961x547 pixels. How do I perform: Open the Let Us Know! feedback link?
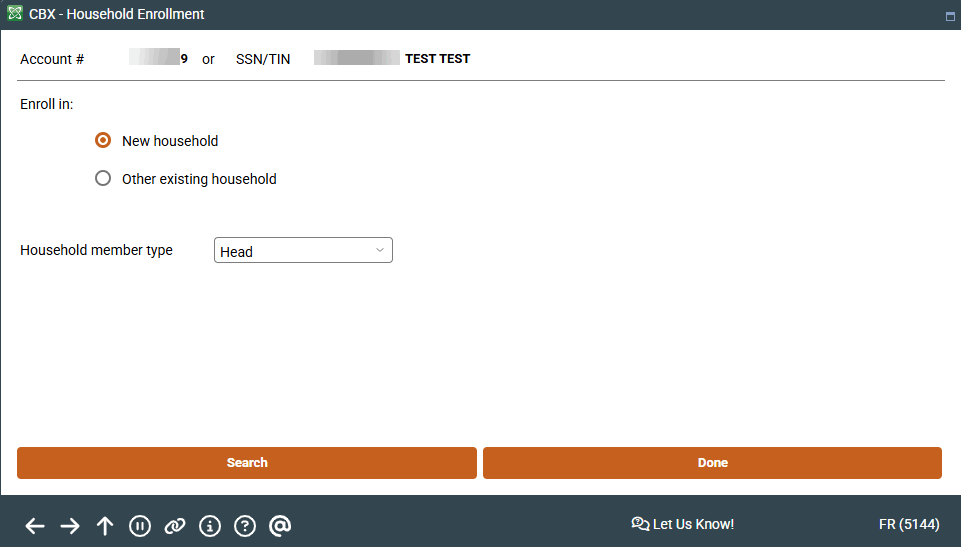pyautogui.click(x=683, y=524)
